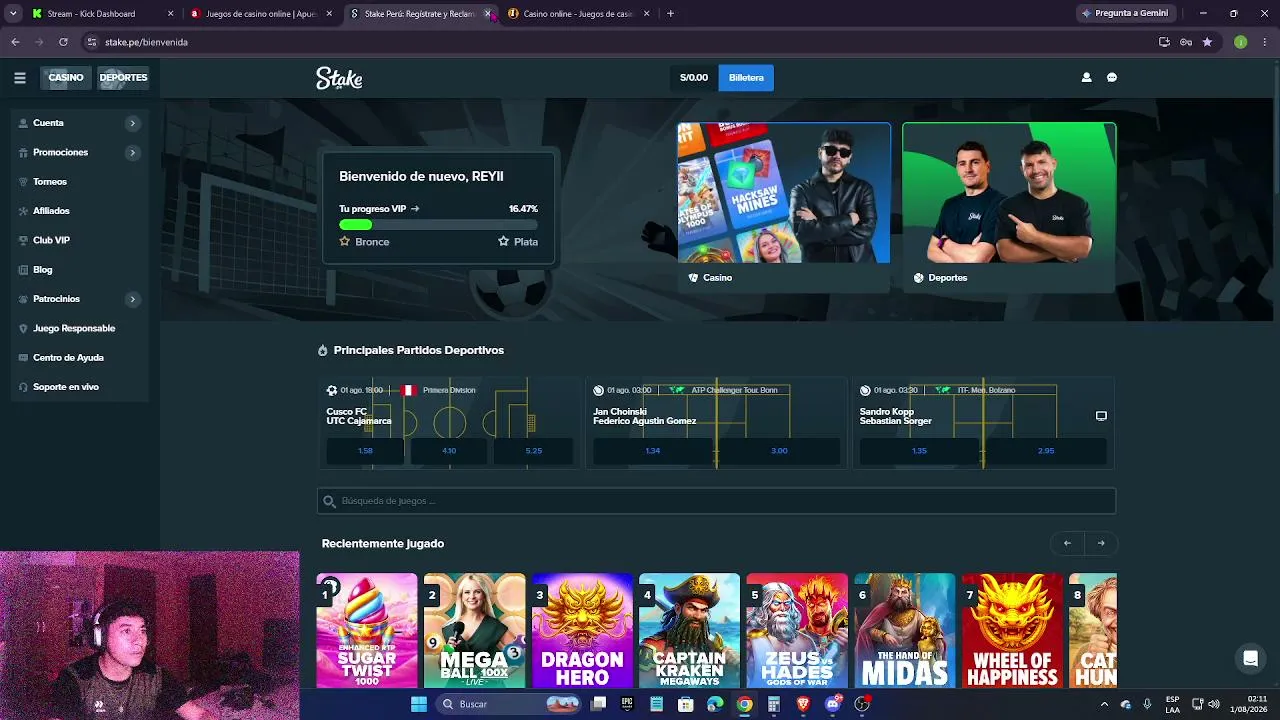
Task: Open Brave browser from taskbar
Action: pyautogui.click(x=803, y=704)
